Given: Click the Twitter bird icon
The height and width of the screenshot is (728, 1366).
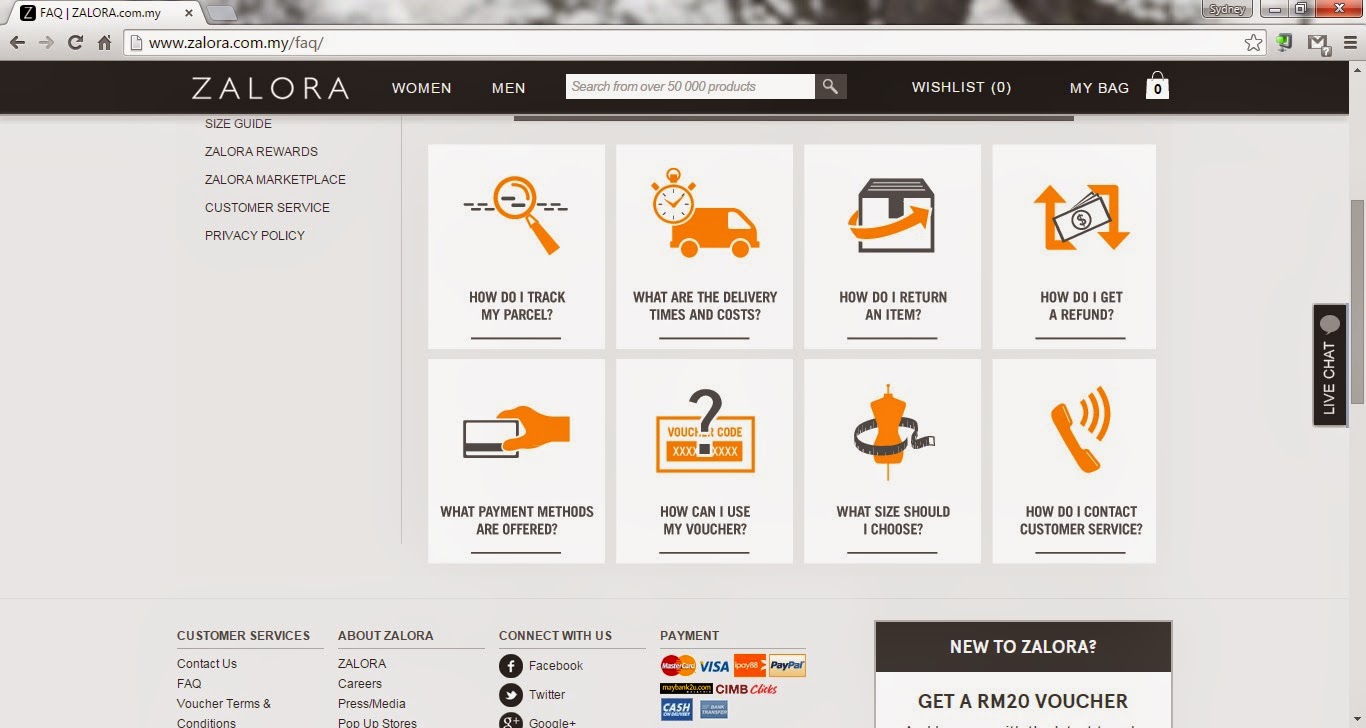Looking at the screenshot, I should pos(511,695).
